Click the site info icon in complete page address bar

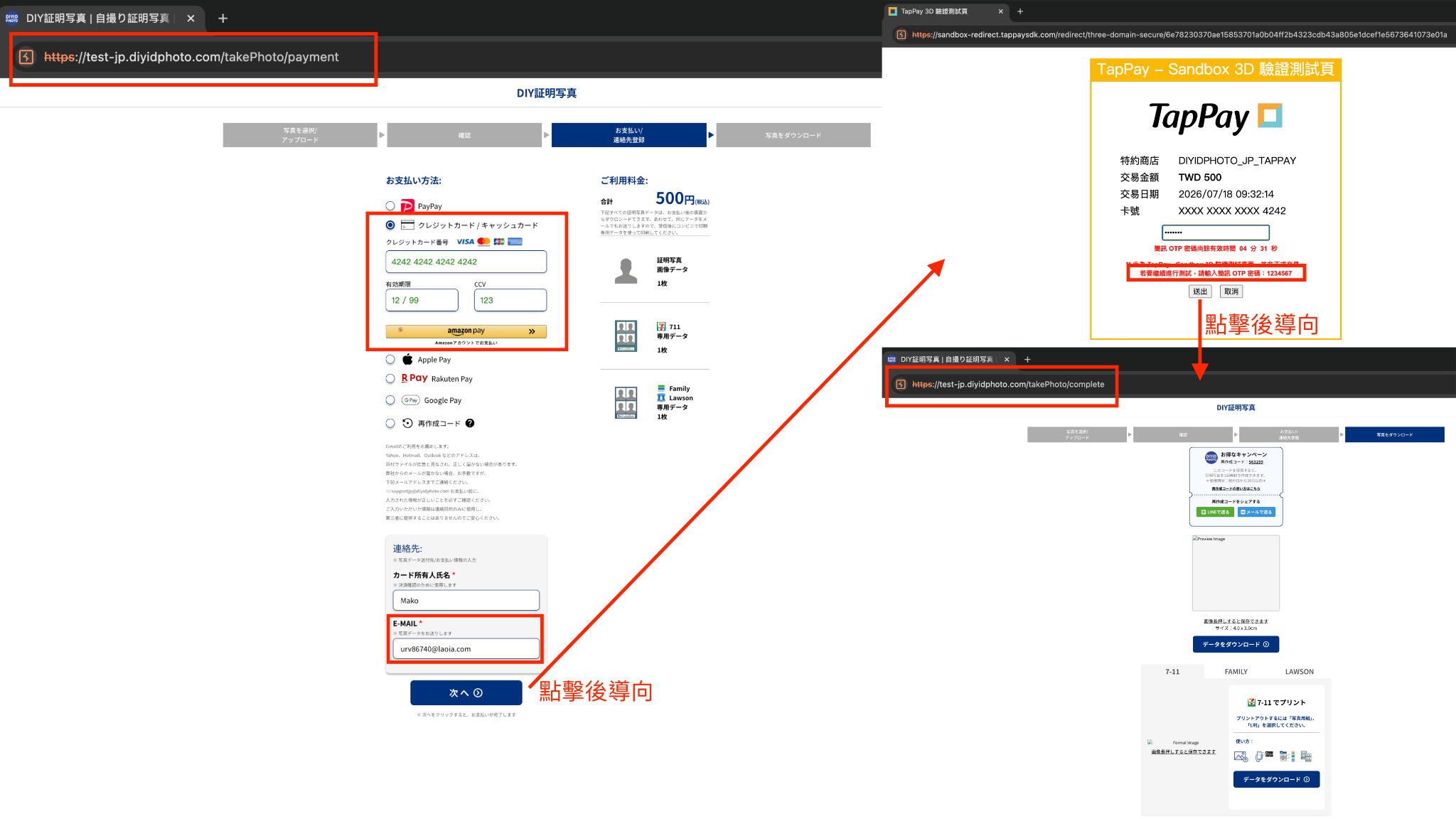pos(901,385)
